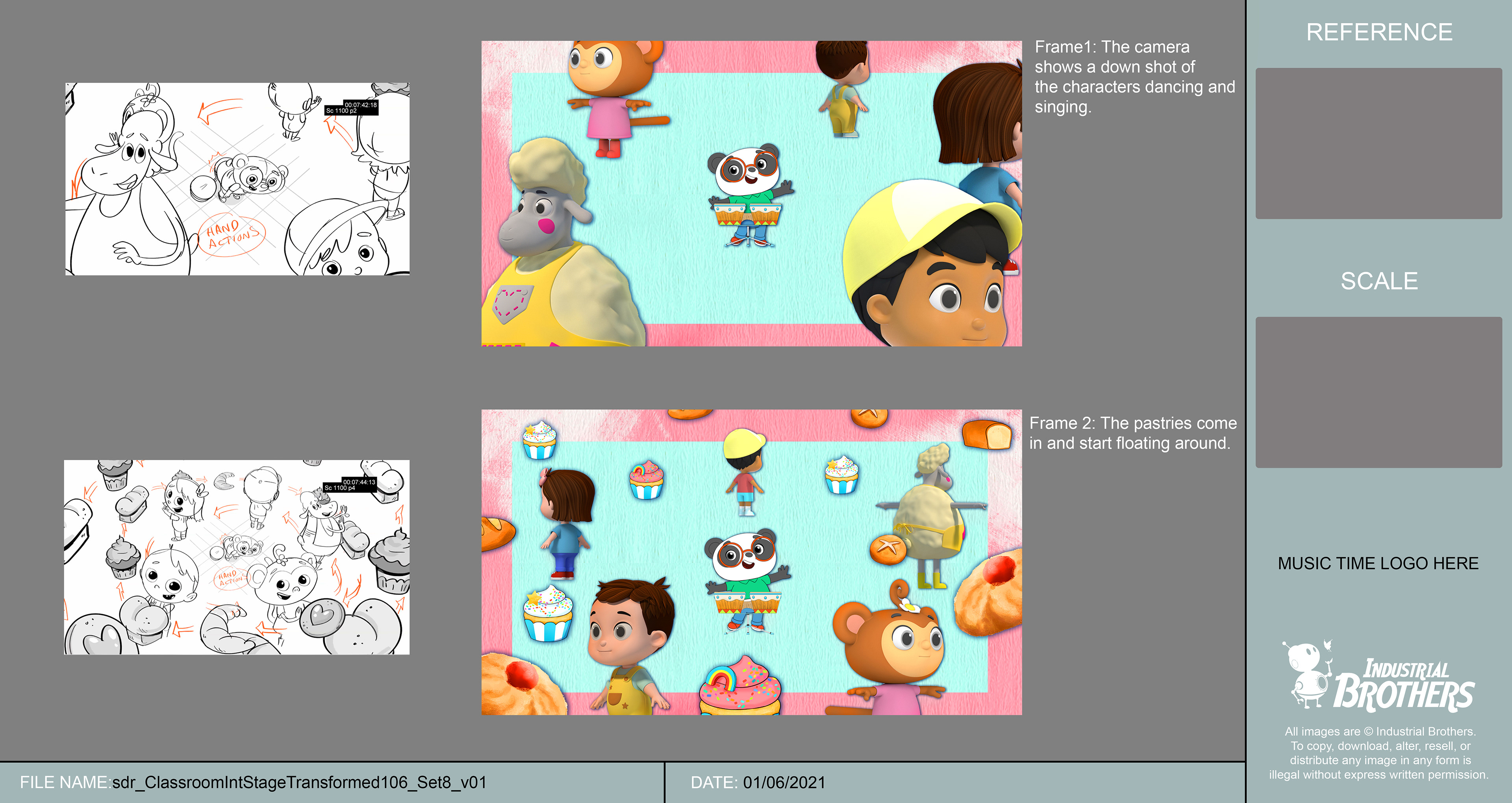Click the 'Sc 1100 p4' timecode label
The width and height of the screenshot is (1512, 803).
pyautogui.click(x=350, y=485)
